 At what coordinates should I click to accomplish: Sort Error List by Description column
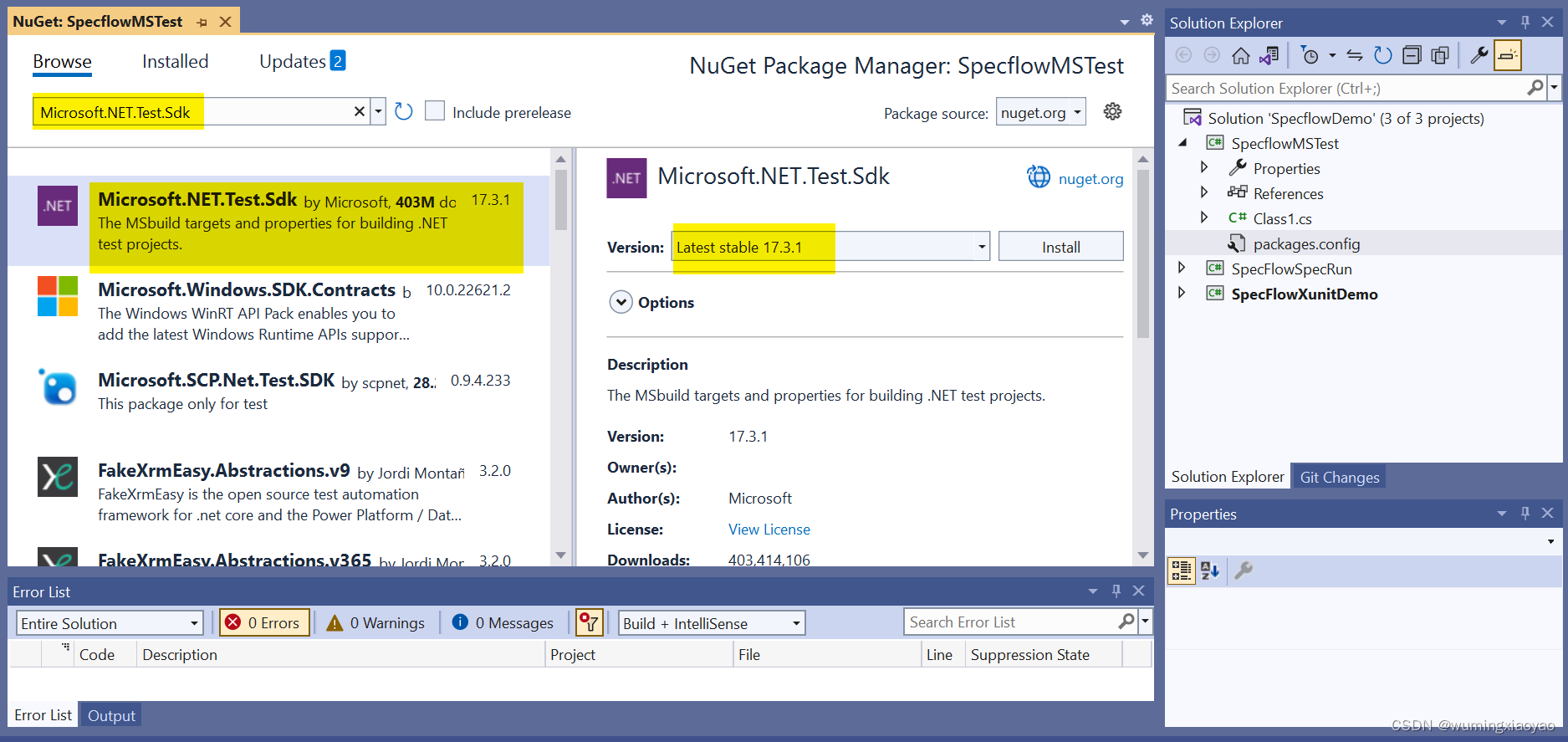click(340, 654)
